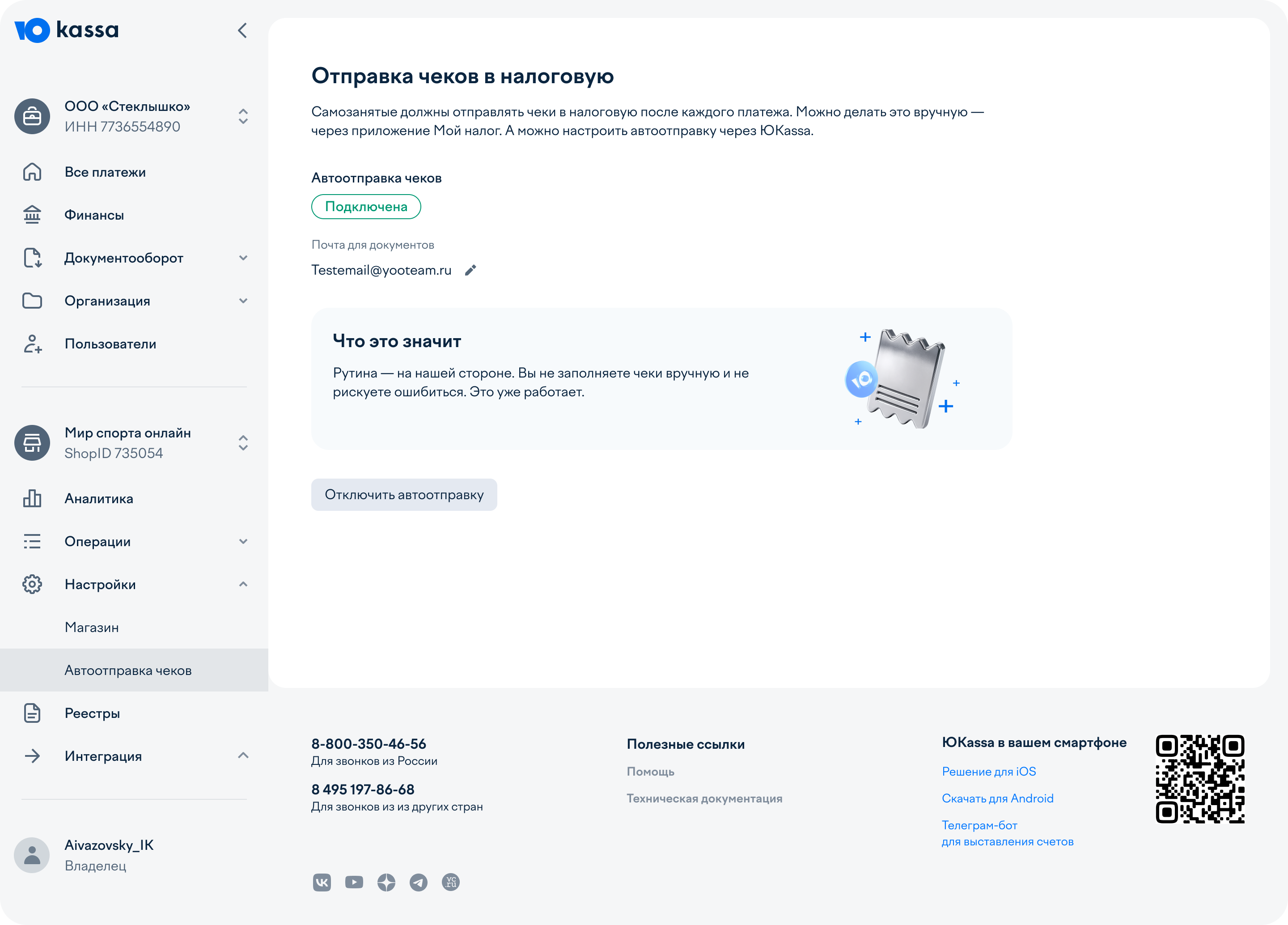Open the Помощь link
Screen dimensions: 1288x925
650,772
